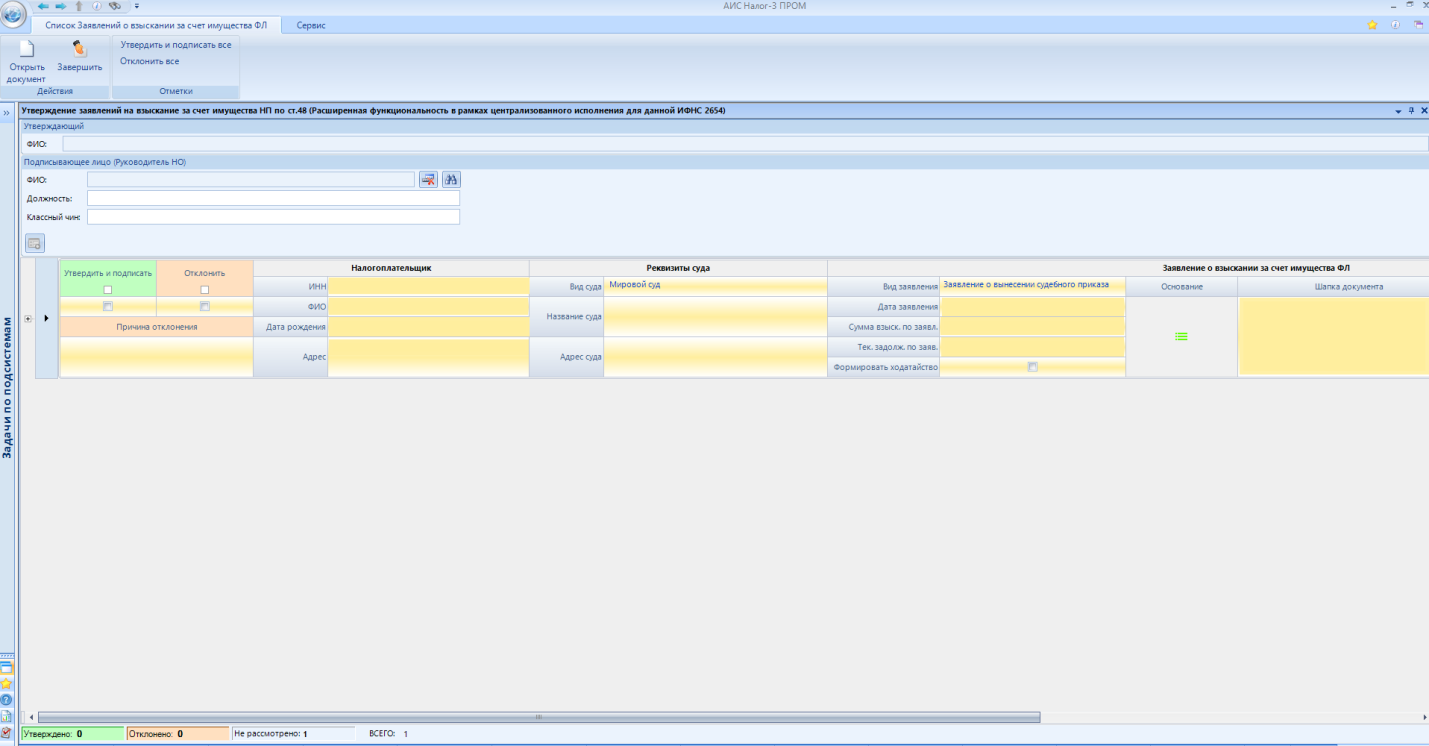1429x746 pixels.
Task: Tick header checkbox under Утвердить и подписать
Action: 108,290
